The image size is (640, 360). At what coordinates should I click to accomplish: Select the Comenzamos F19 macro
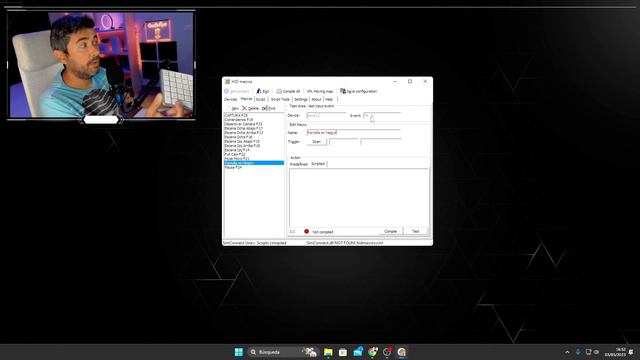(x=254, y=120)
